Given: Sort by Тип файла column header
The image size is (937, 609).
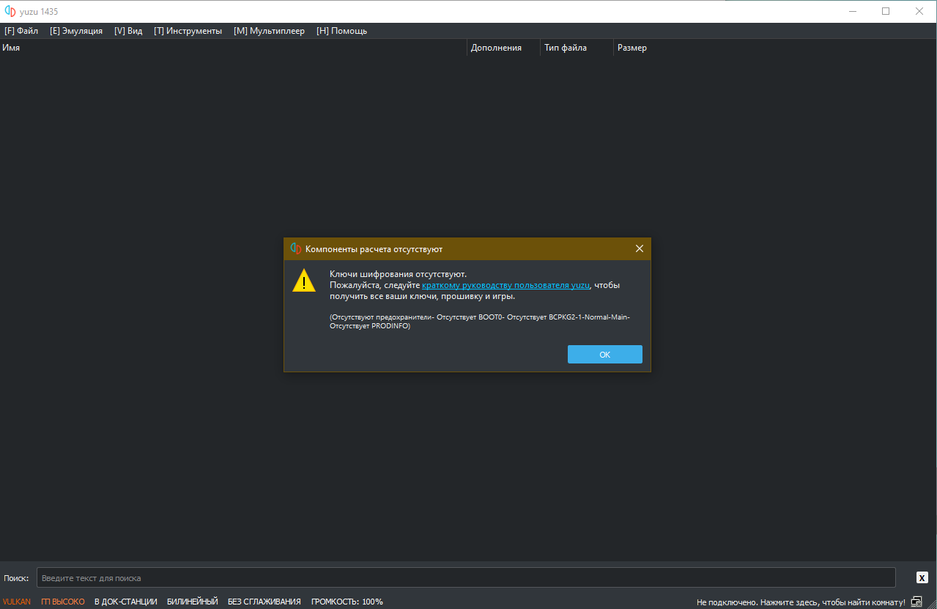Looking at the screenshot, I should click(577, 48).
